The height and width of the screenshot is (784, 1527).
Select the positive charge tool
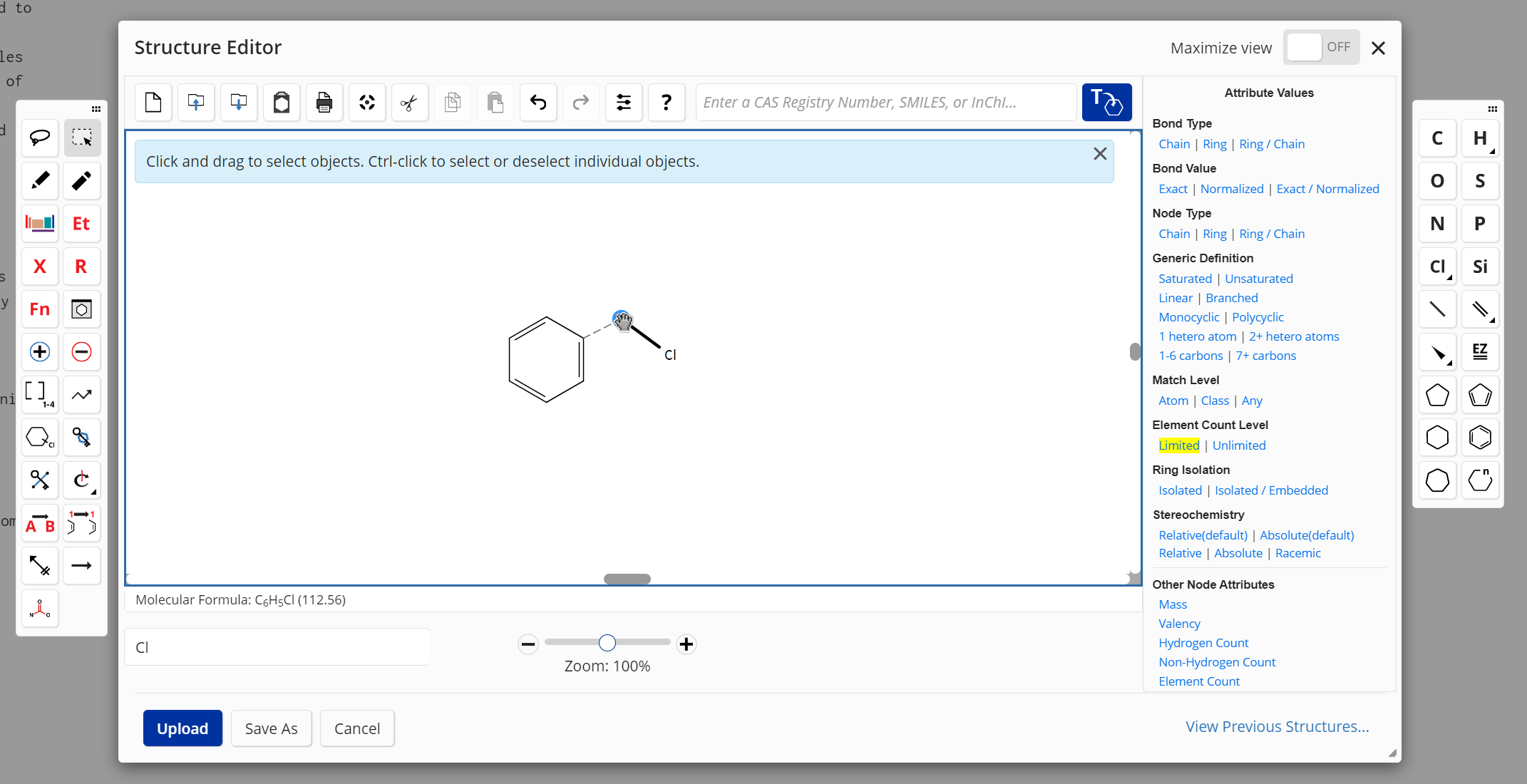(40, 351)
